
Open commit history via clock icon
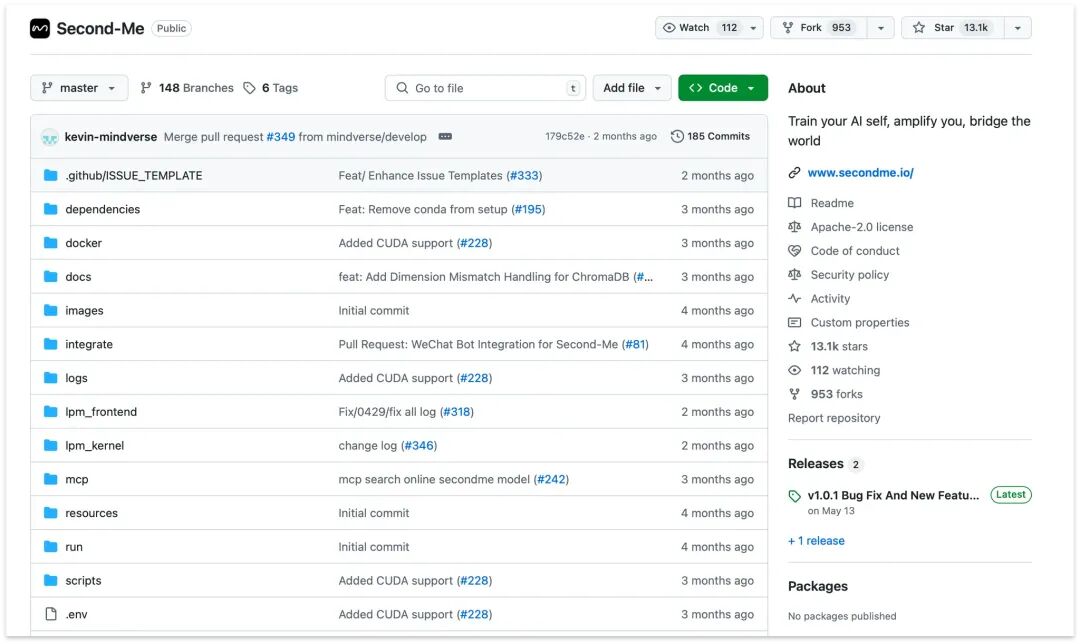(x=677, y=136)
